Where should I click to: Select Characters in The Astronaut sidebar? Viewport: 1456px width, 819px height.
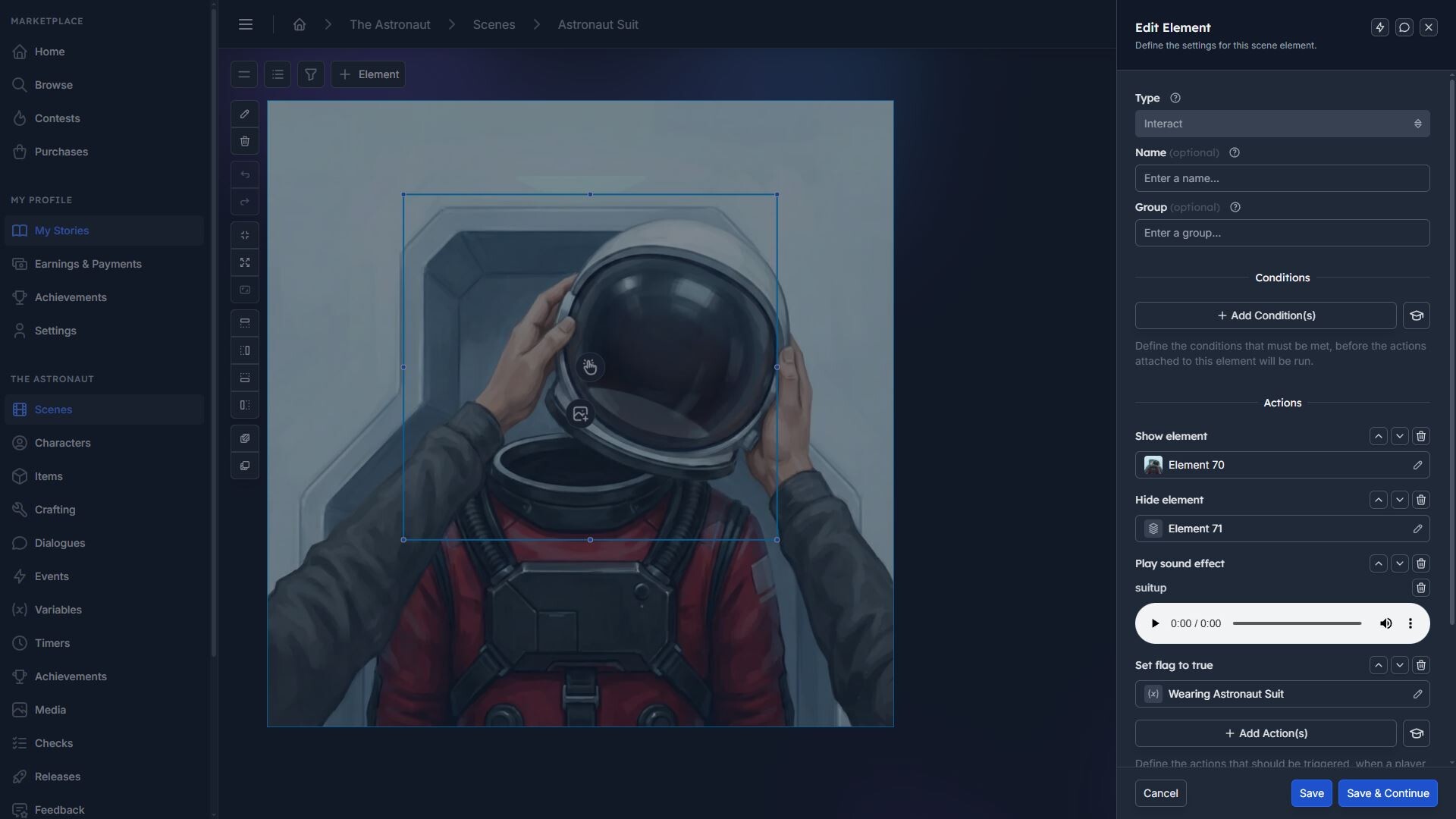click(x=63, y=442)
